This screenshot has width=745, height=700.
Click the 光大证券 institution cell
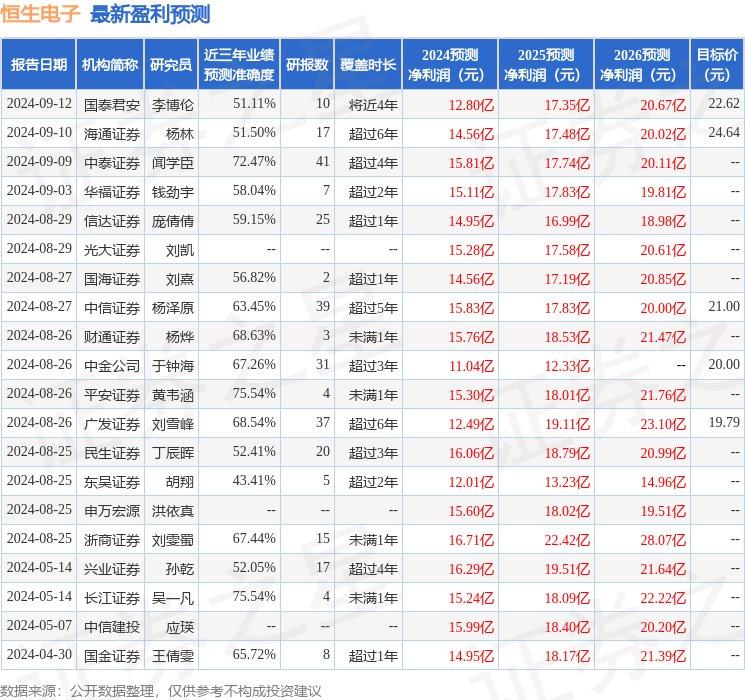point(112,249)
